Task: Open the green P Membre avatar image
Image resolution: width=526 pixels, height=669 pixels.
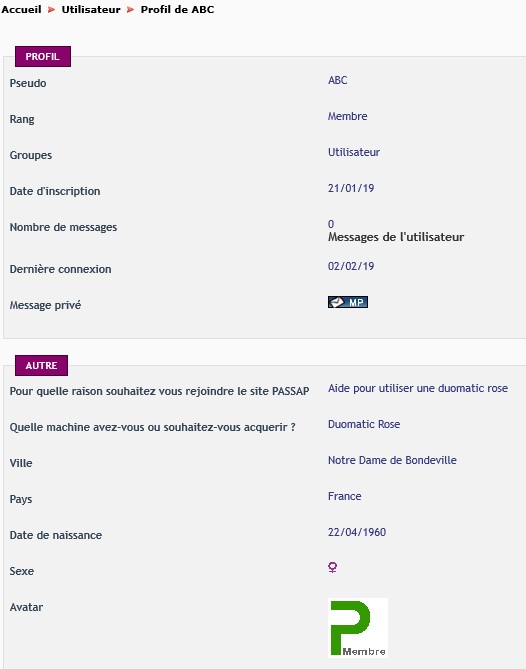Action: 358,628
